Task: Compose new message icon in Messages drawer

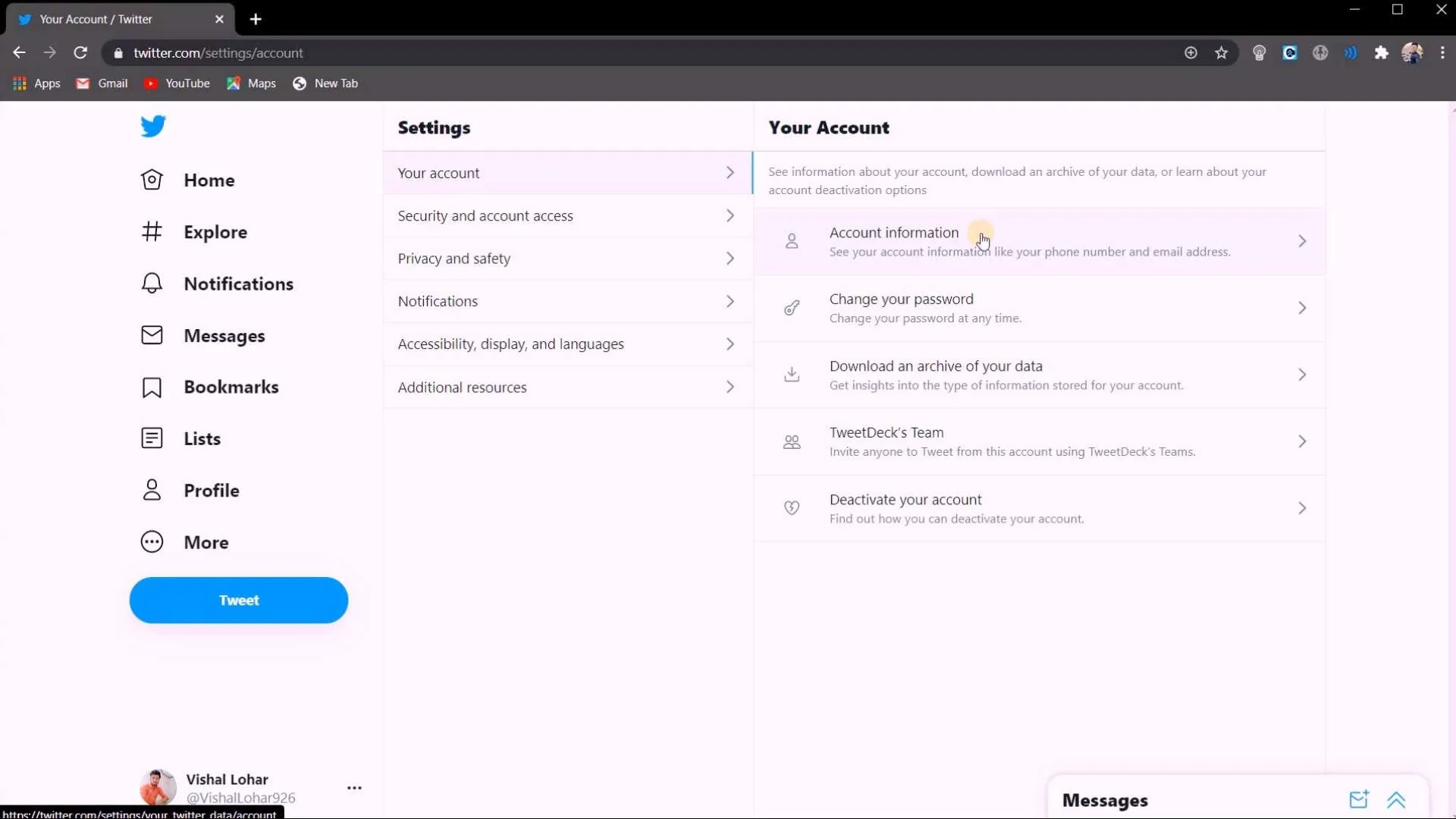Action: click(x=1358, y=799)
